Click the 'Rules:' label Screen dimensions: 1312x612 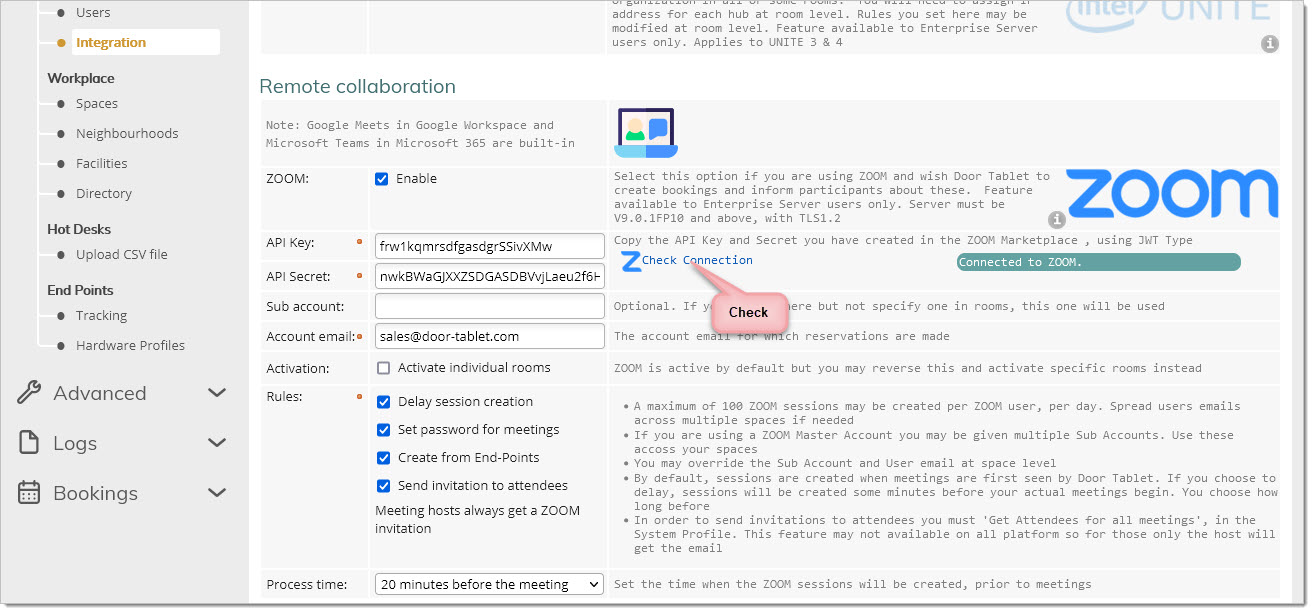pos(285,396)
